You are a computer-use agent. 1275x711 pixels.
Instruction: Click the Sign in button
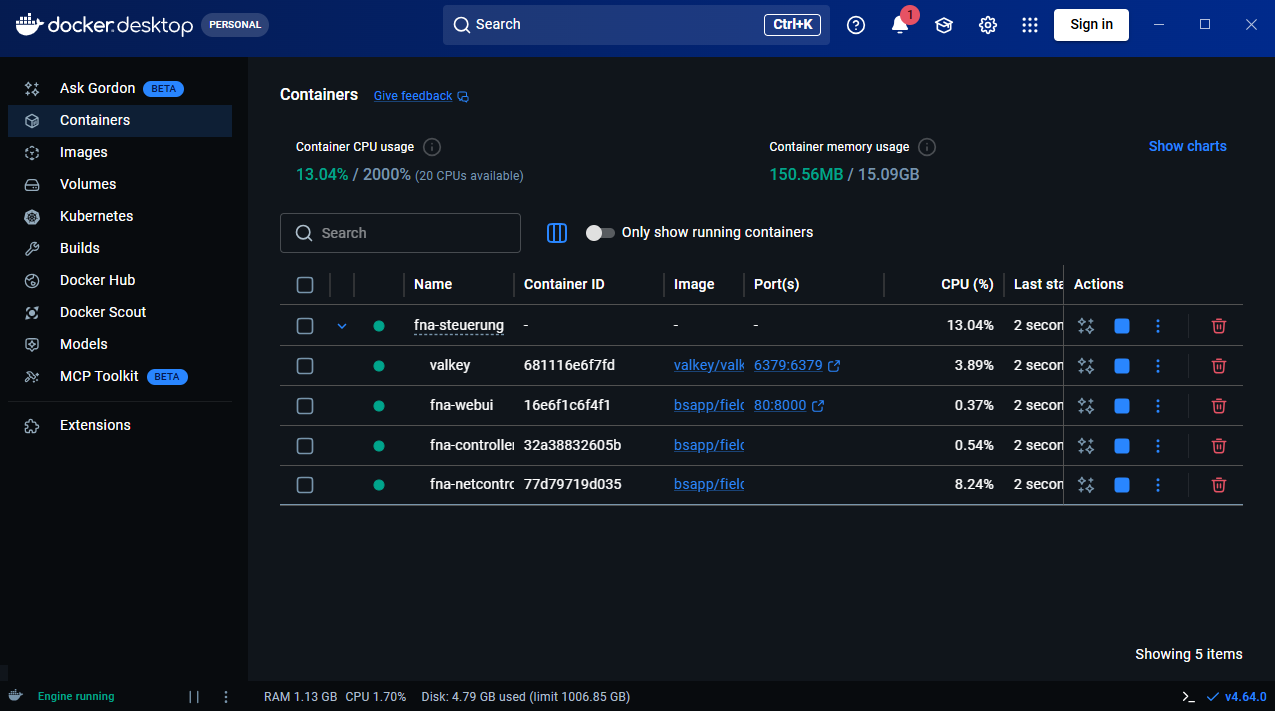pyautogui.click(x=1091, y=25)
